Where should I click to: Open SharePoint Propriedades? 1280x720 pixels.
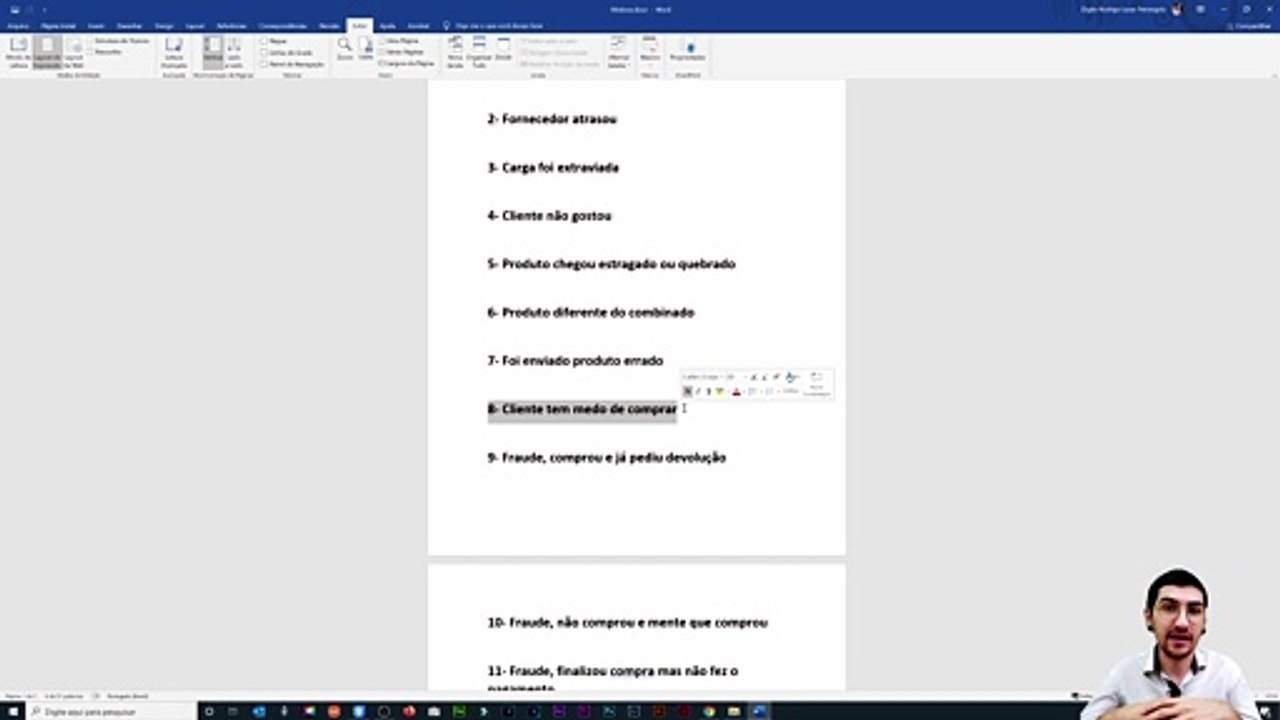click(688, 50)
